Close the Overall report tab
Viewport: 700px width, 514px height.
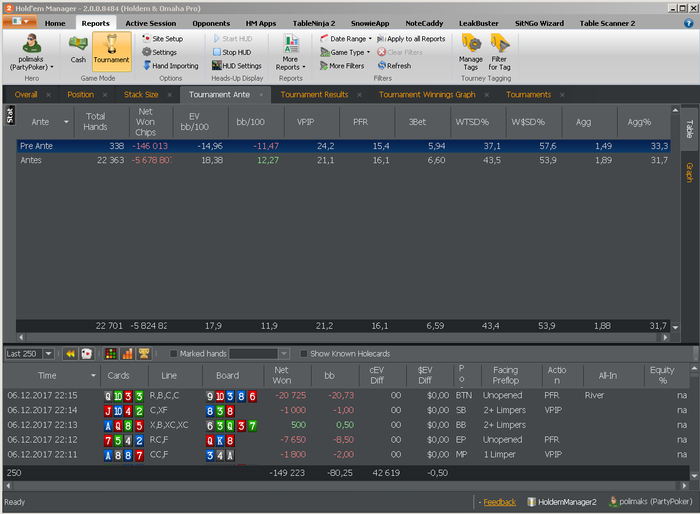click(49, 95)
